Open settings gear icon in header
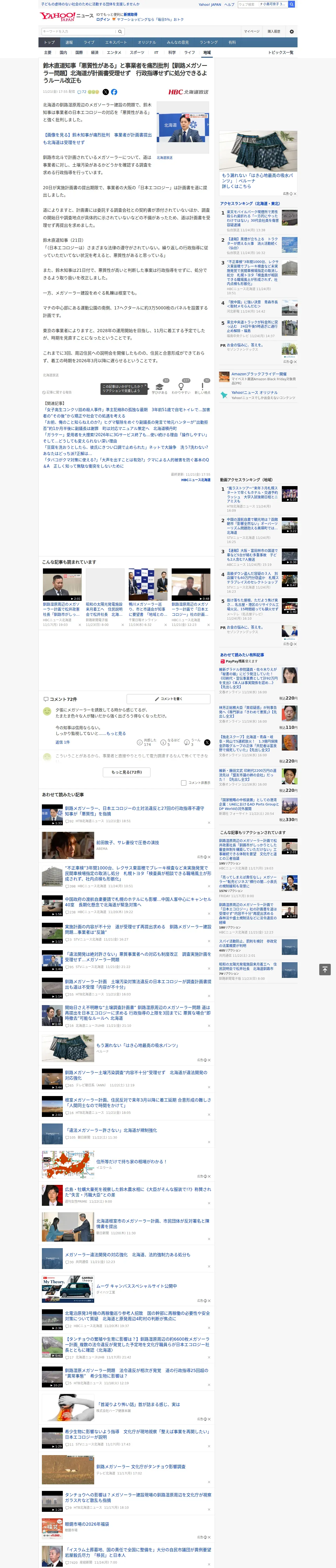The height and width of the screenshot is (1568, 336). [x=291, y=32]
